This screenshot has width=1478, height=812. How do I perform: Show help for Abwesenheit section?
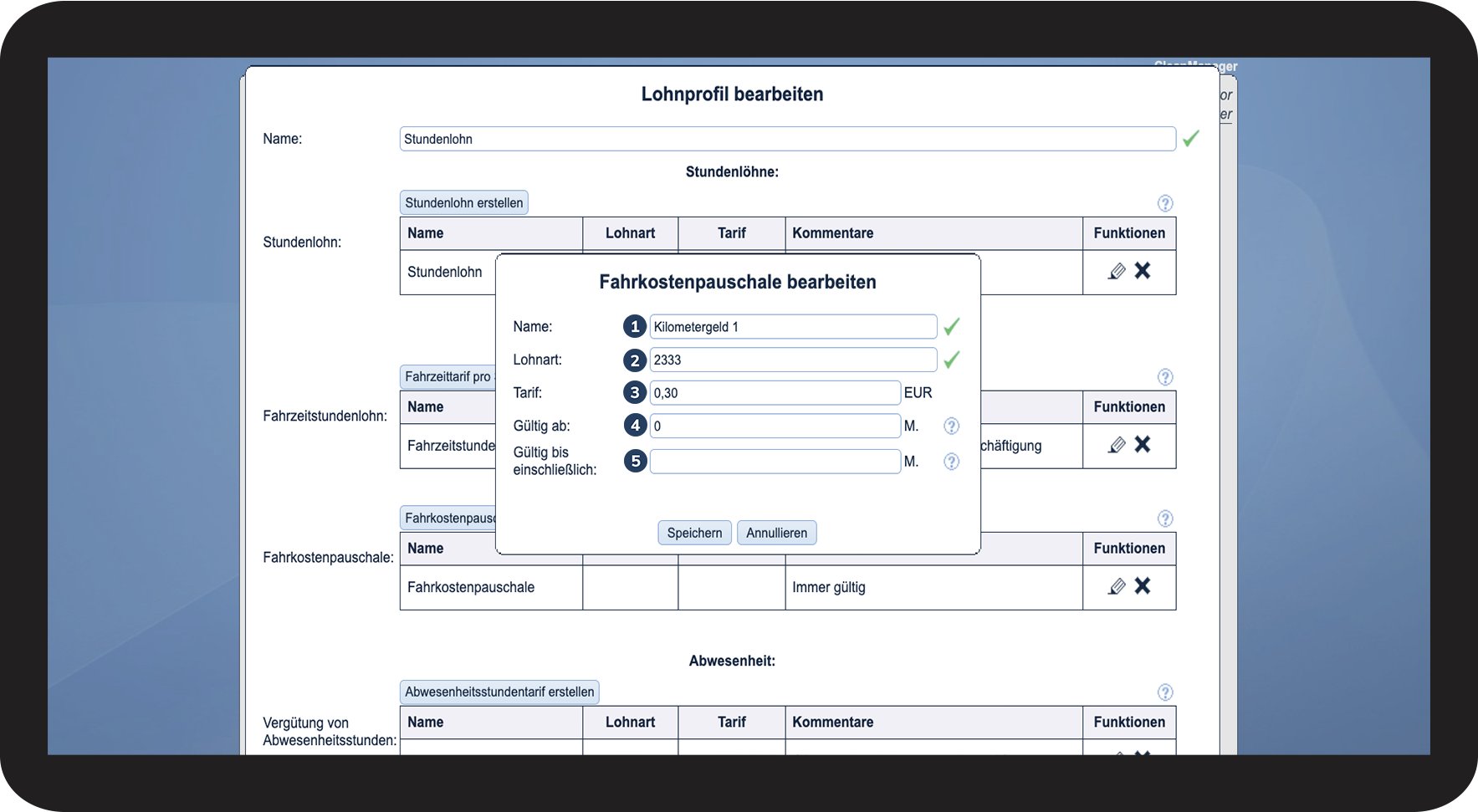coord(1164,692)
